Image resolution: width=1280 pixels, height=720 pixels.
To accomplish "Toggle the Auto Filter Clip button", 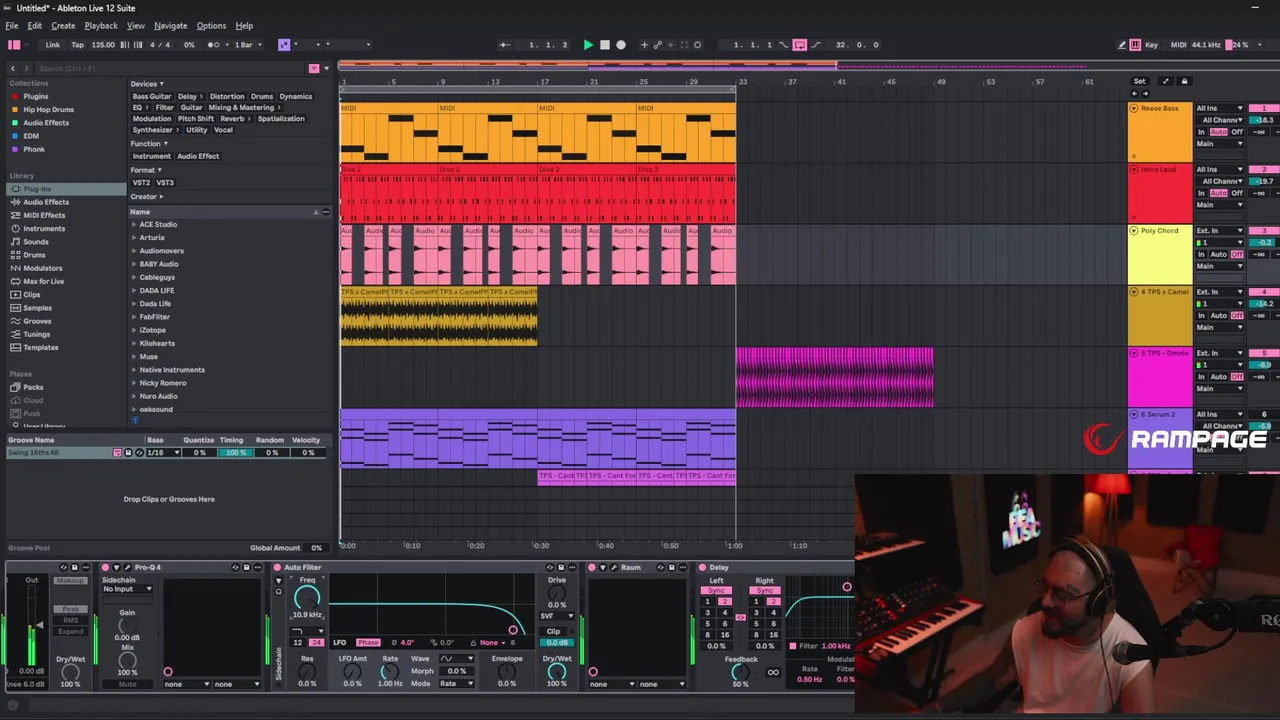I will 553,631.
